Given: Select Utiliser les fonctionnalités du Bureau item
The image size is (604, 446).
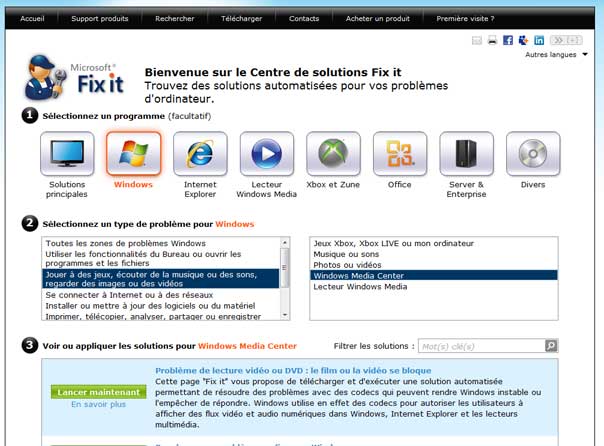Looking at the screenshot, I should coord(161,259).
